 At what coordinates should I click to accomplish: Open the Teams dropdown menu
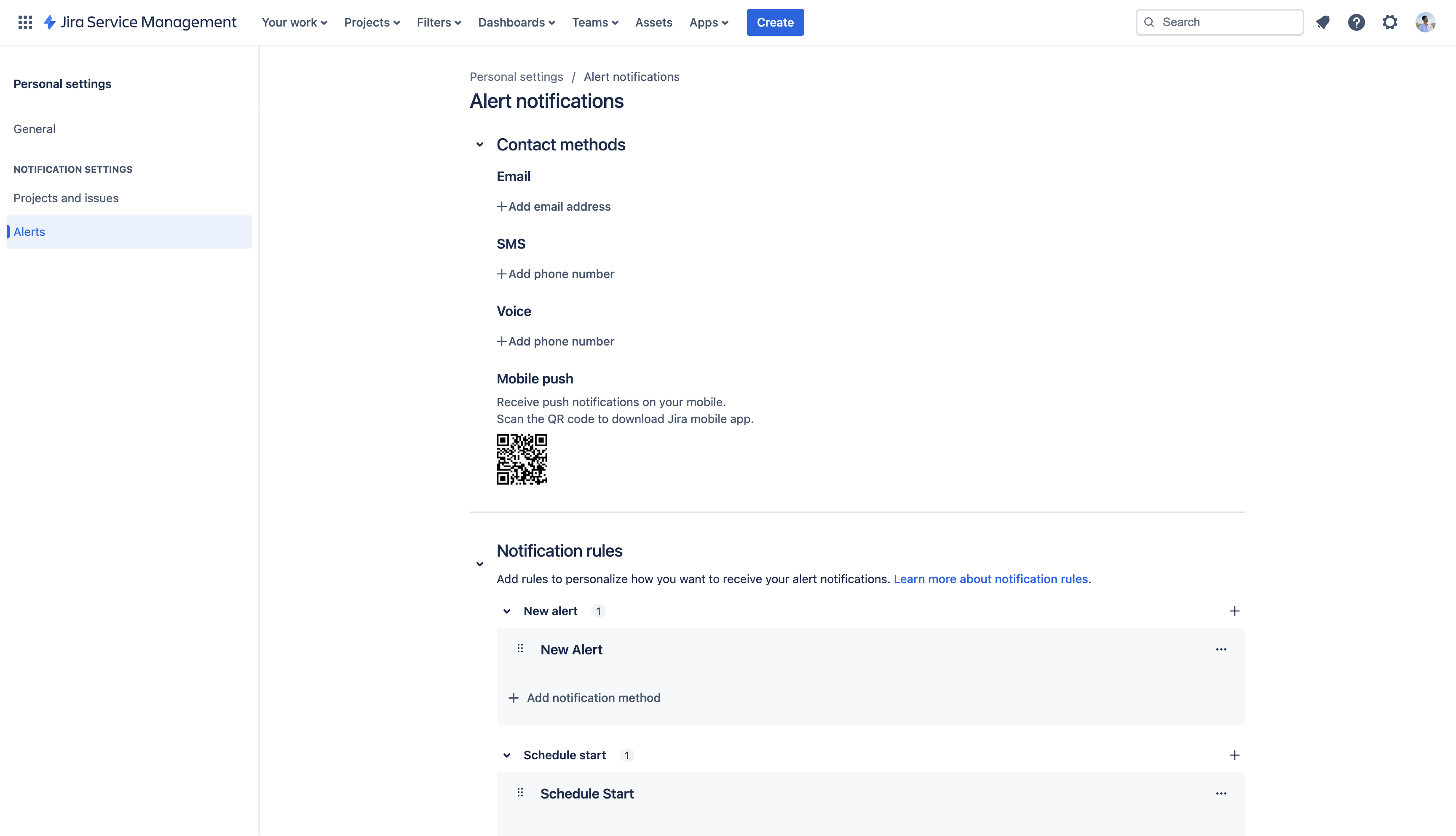[595, 22]
